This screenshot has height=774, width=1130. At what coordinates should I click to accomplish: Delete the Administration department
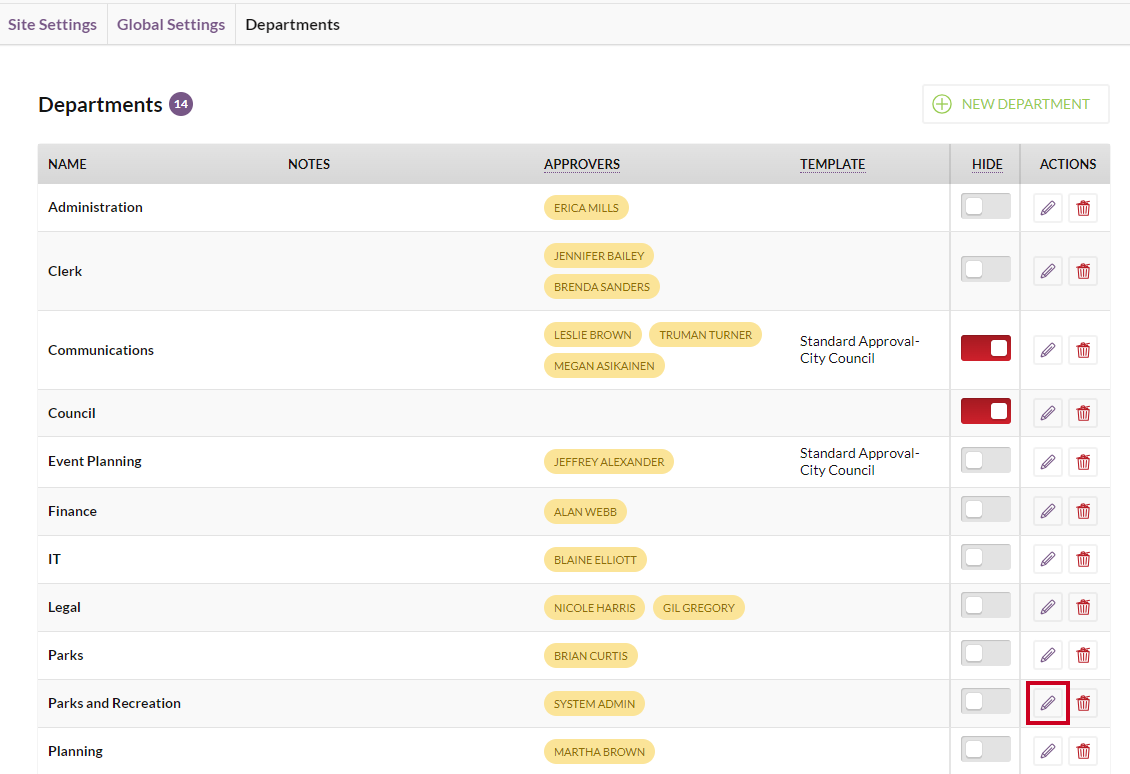click(x=1083, y=208)
